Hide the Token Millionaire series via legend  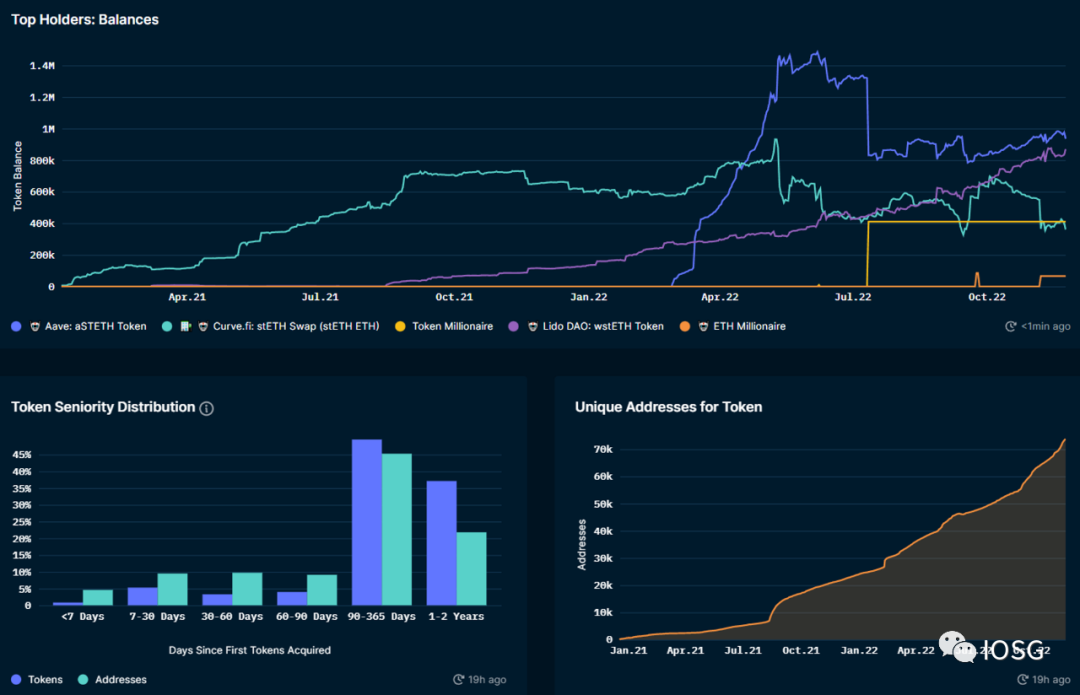445,326
